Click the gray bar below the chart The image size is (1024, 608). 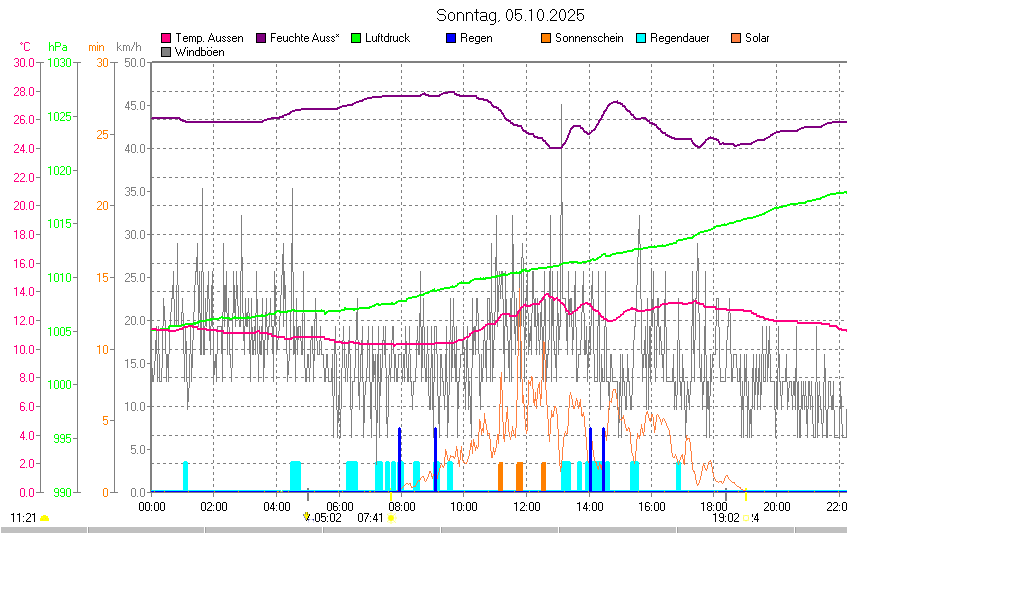click(x=424, y=530)
